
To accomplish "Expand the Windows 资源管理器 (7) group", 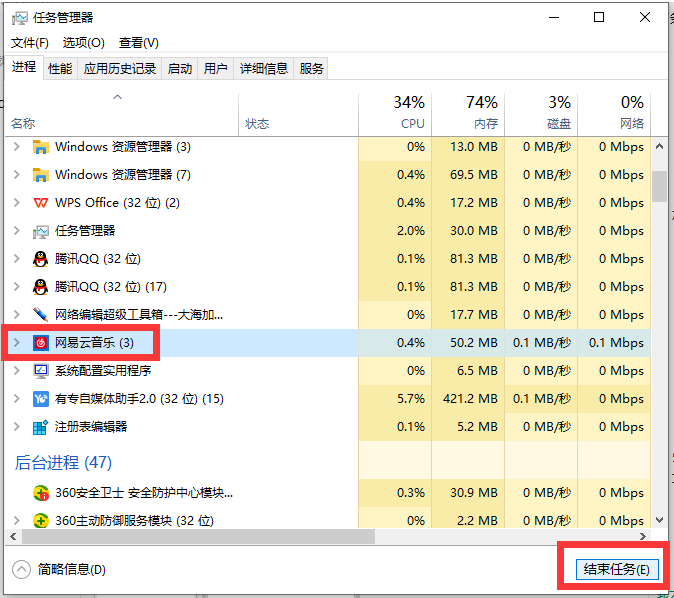I will coord(17,175).
